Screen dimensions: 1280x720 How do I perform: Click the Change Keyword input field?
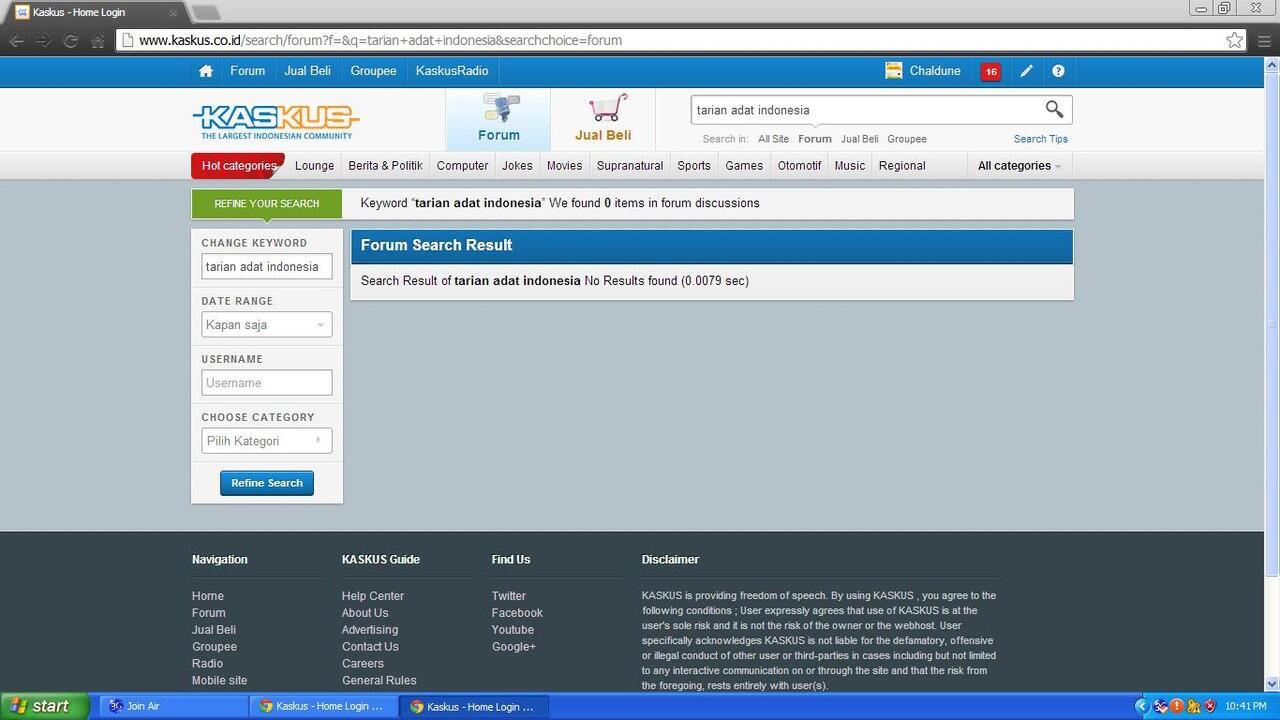266,267
